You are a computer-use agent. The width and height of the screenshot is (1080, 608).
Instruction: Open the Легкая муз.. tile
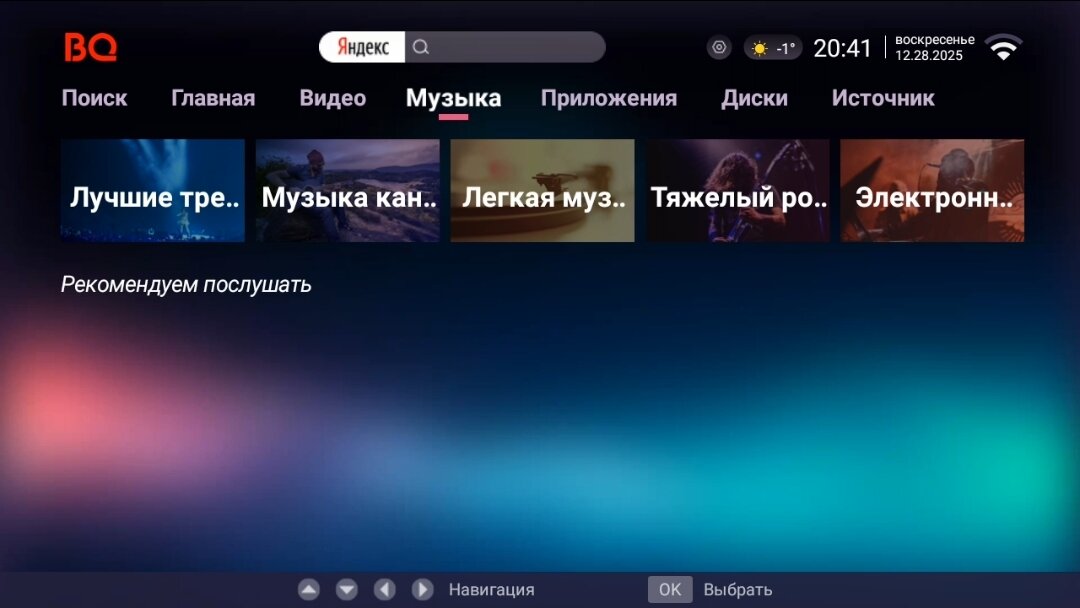tap(543, 191)
